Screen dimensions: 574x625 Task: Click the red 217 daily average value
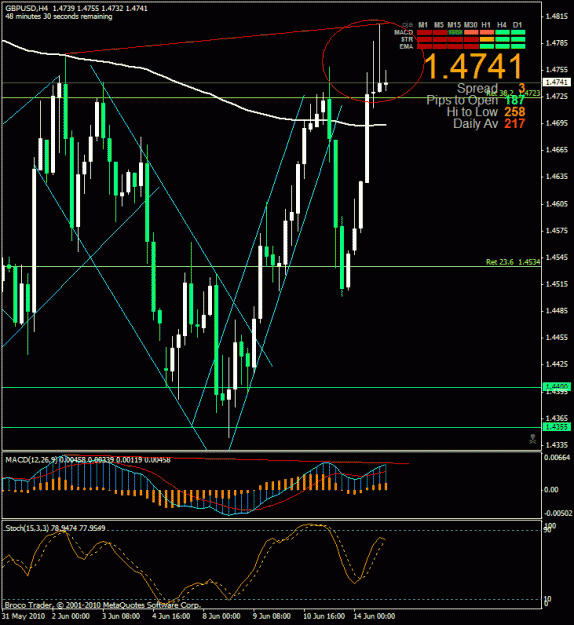tap(515, 124)
